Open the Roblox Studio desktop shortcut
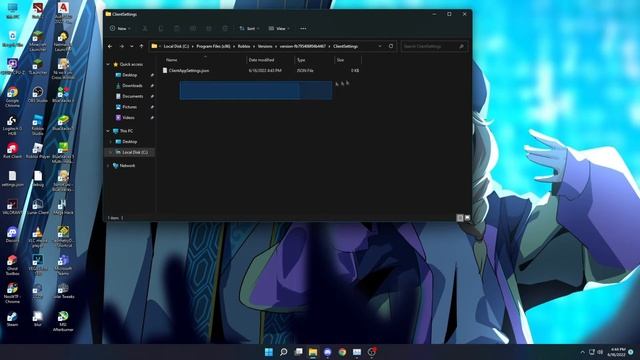640x360 pixels. [x=38, y=125]
